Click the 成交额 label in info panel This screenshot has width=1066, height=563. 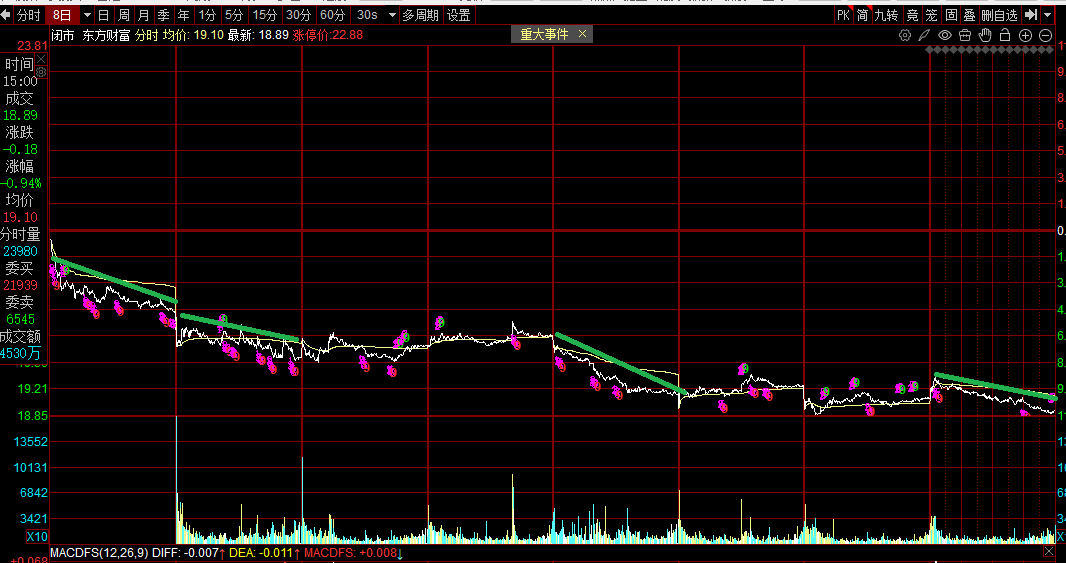pyautogui.click(x=20, y=336)
